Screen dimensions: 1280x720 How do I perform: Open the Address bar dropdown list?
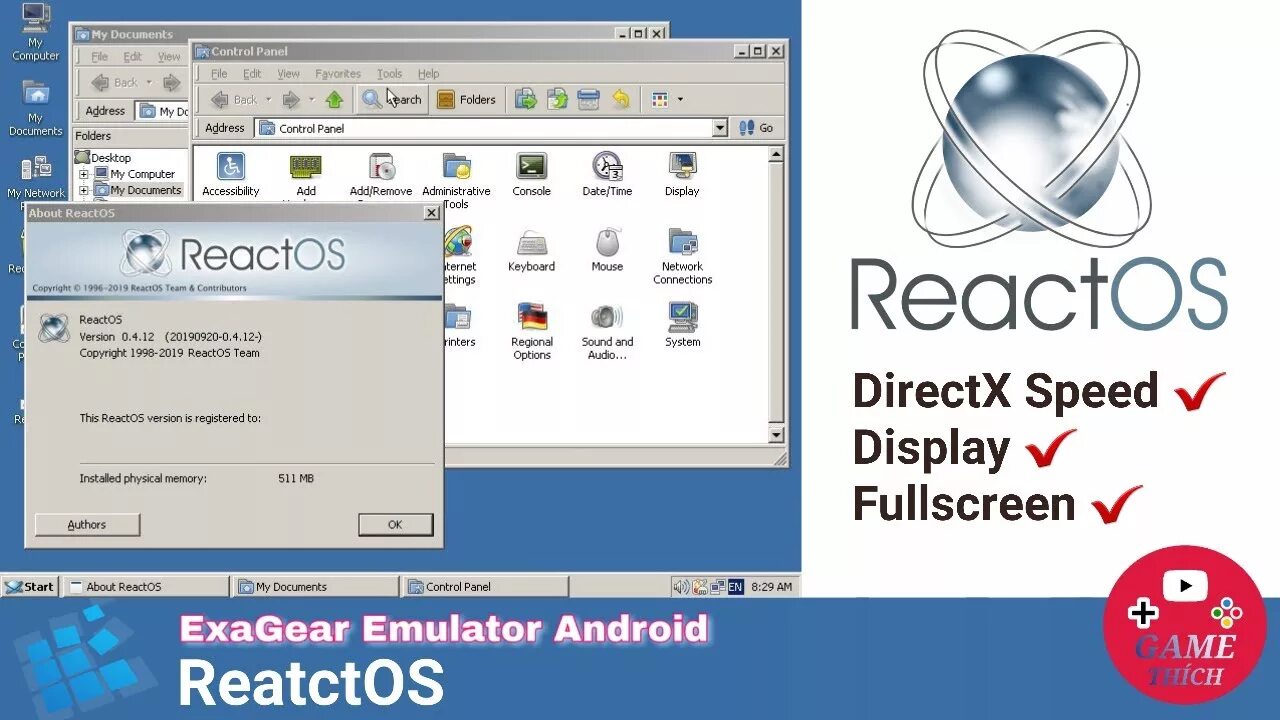point(721,128)
